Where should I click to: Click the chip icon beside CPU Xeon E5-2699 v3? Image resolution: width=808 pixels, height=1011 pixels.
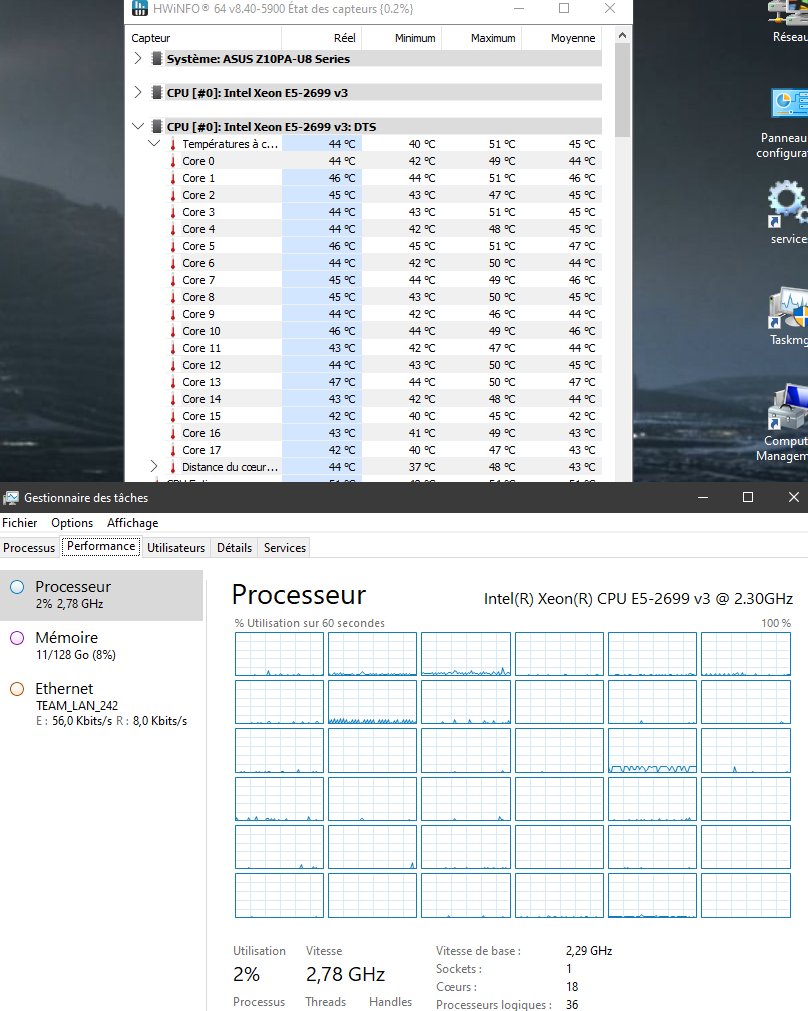point(156,92)
